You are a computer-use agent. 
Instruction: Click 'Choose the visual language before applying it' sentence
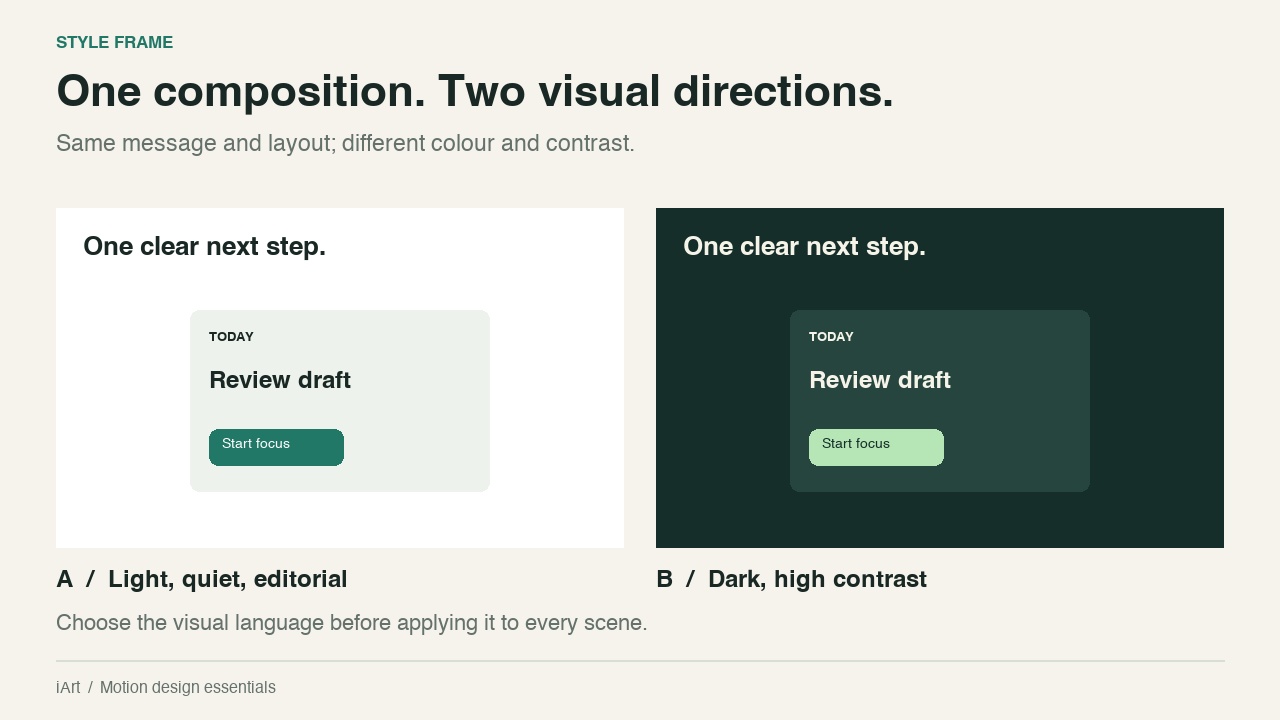tap(352, 623)
